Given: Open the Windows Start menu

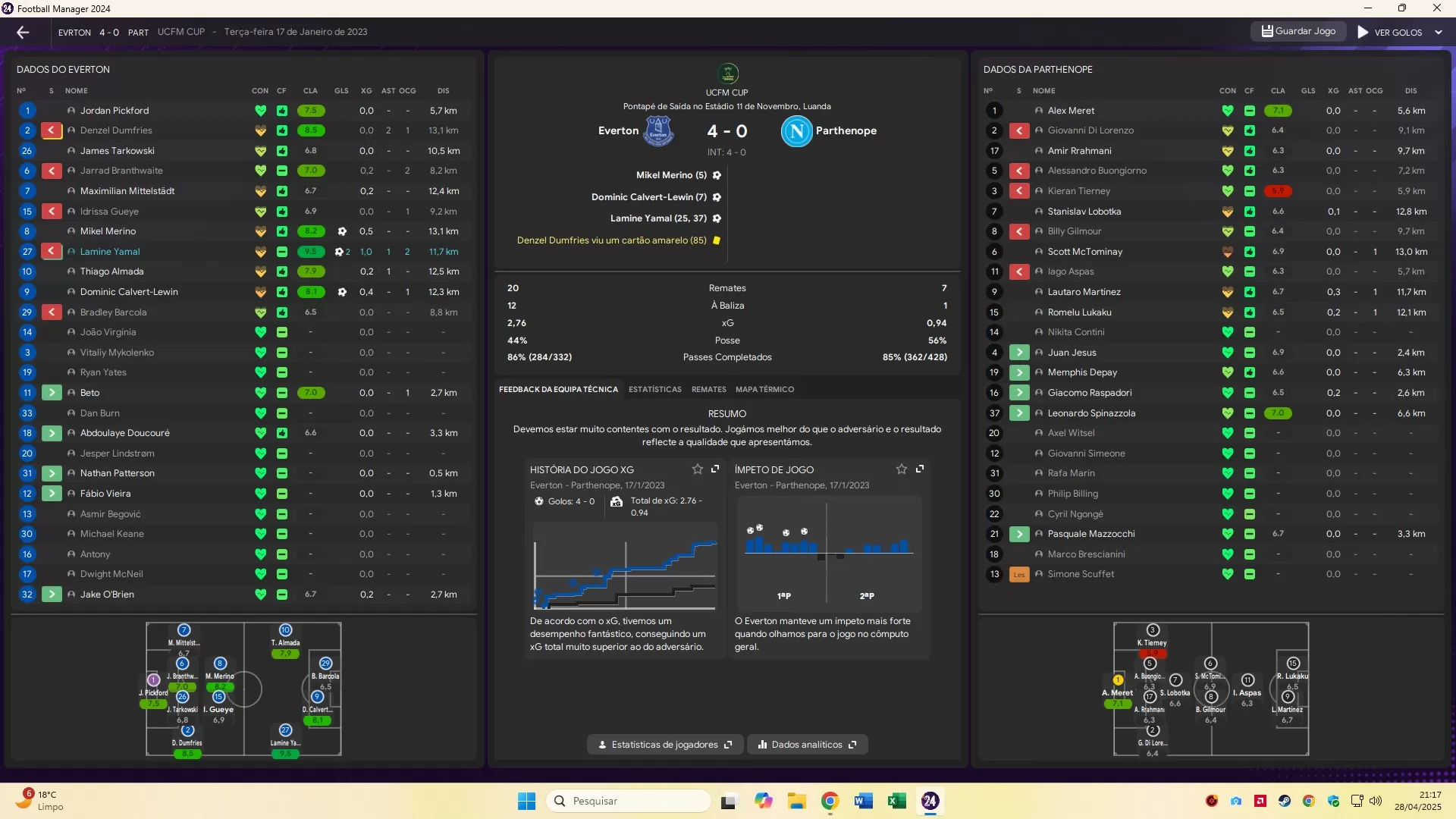Looking at the screenshot, I should [x=526, y=801].
